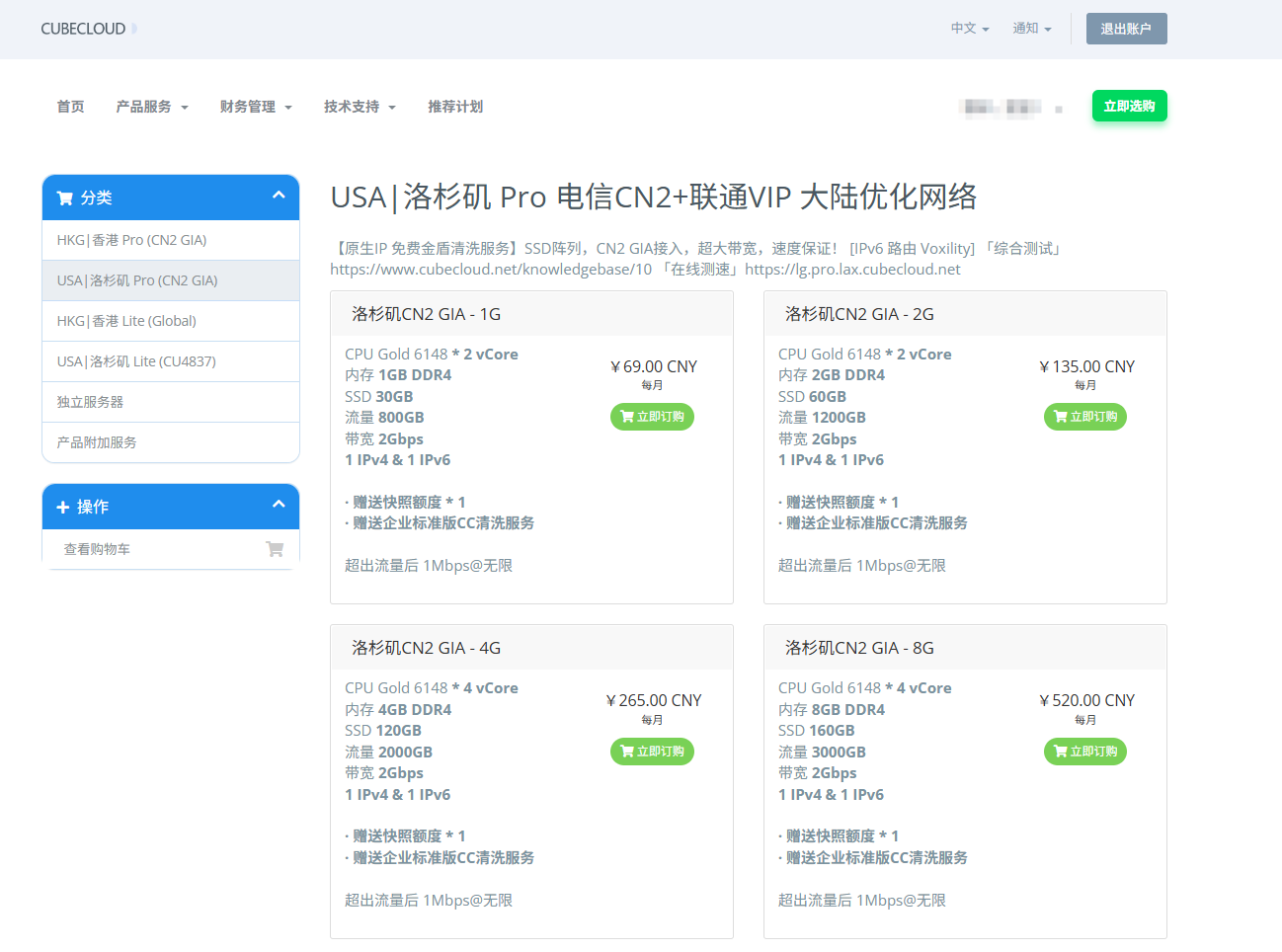Collapse the 操作 panel chevron
The width and height of the screenshot is (1282, 952).
pyautogui.click(x=279, y=505)
